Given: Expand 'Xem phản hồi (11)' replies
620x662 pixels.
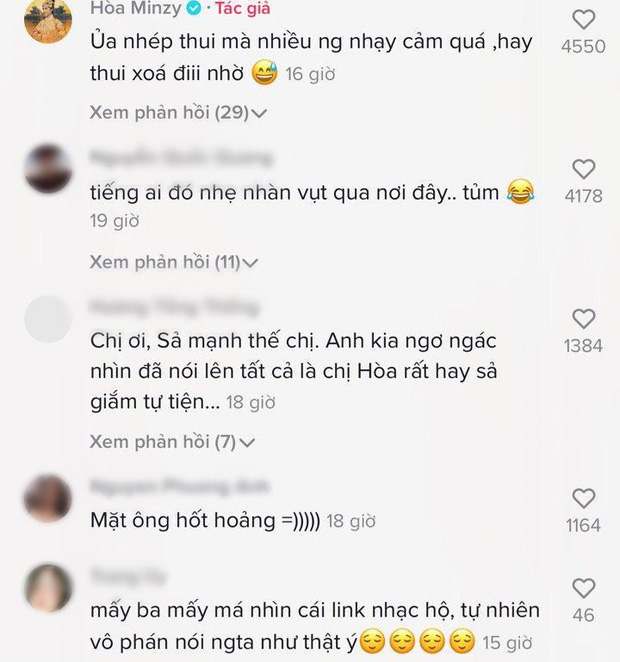Looking at the screenshot, I should (173, 262).
